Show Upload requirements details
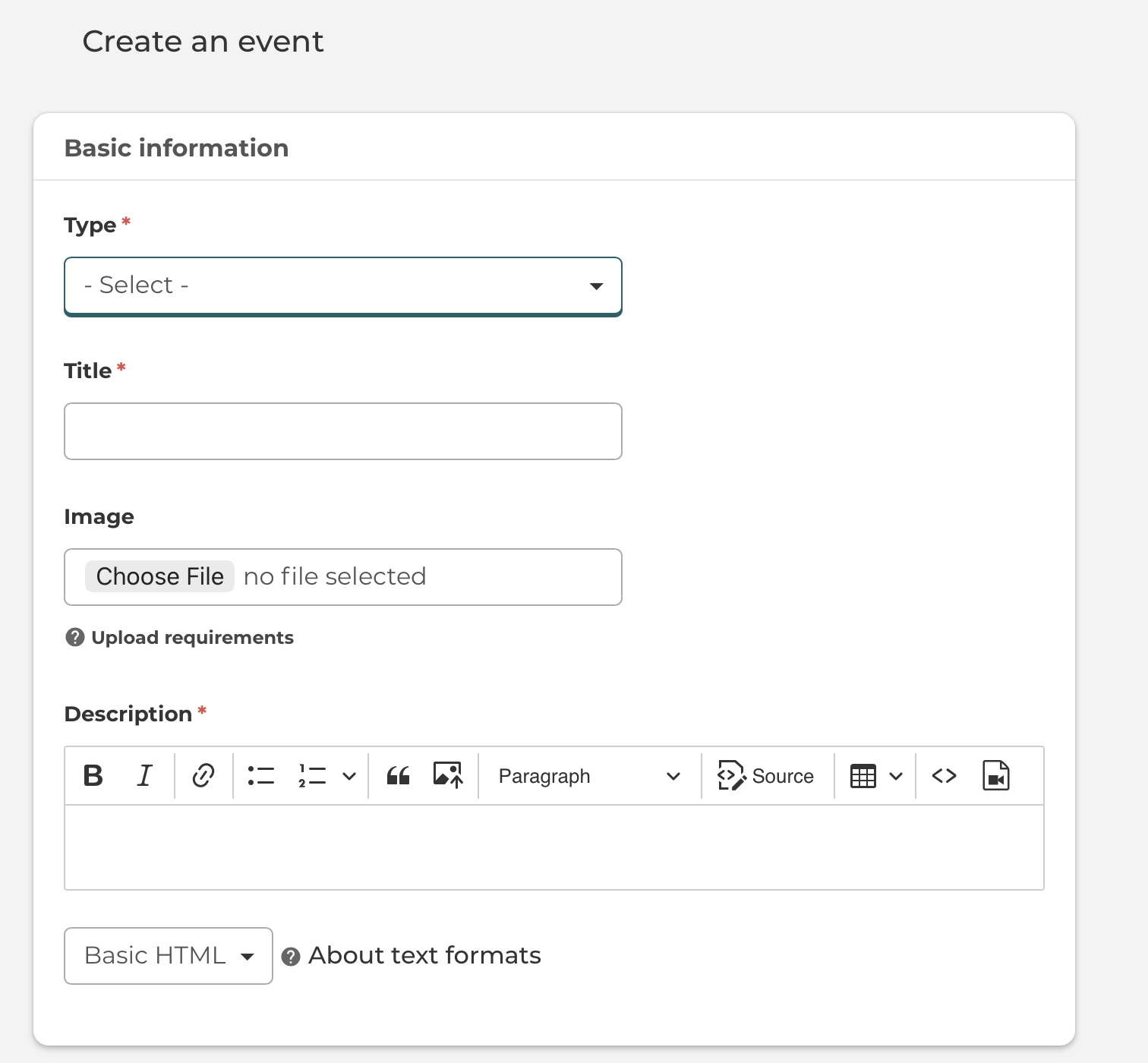This screenshot has width=1148, height=1063. pos(192,638)
